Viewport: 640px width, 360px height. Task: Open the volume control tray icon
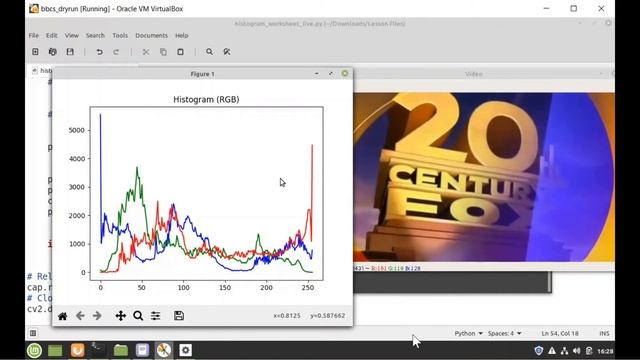[x=576, y=351]
